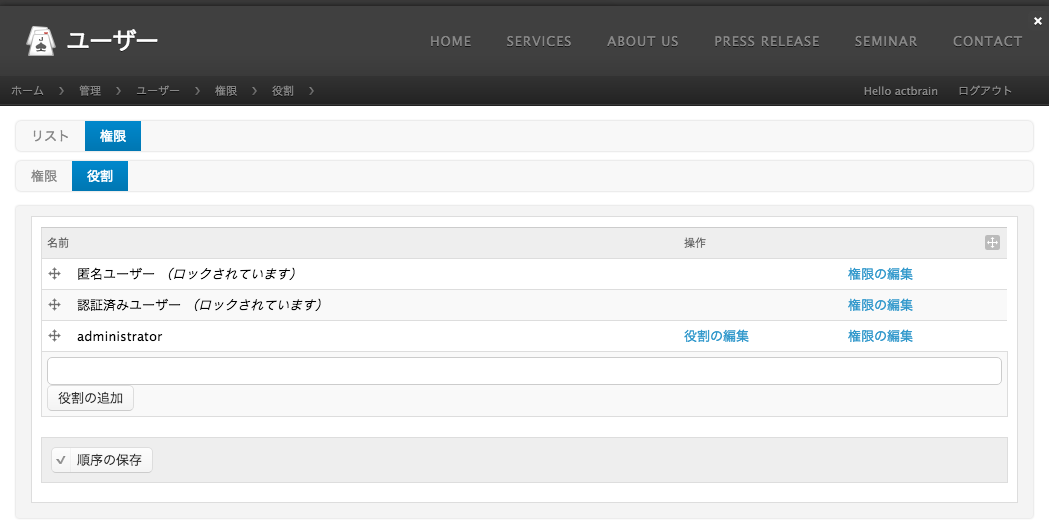
Task: Click the administrator role name
Action: pos(120,336)
